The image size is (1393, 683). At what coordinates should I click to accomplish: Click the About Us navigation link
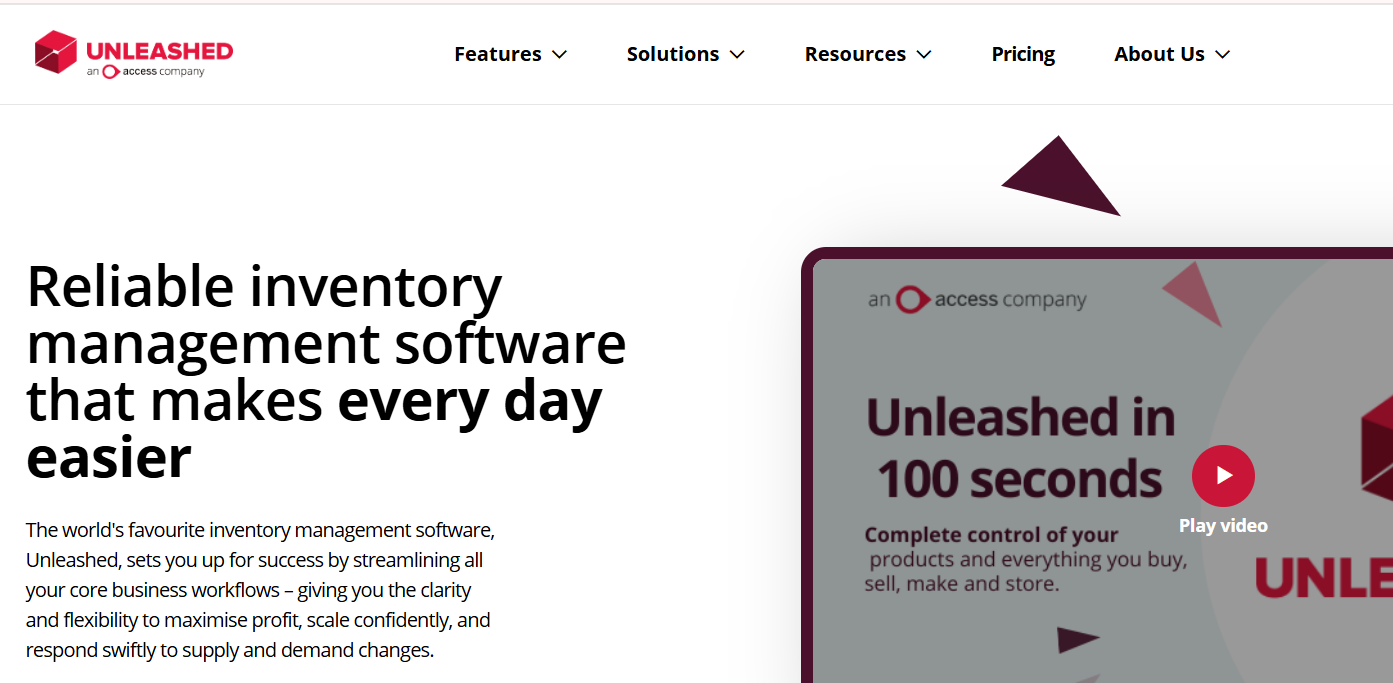pyautogui.click(x=1159, y=54)
